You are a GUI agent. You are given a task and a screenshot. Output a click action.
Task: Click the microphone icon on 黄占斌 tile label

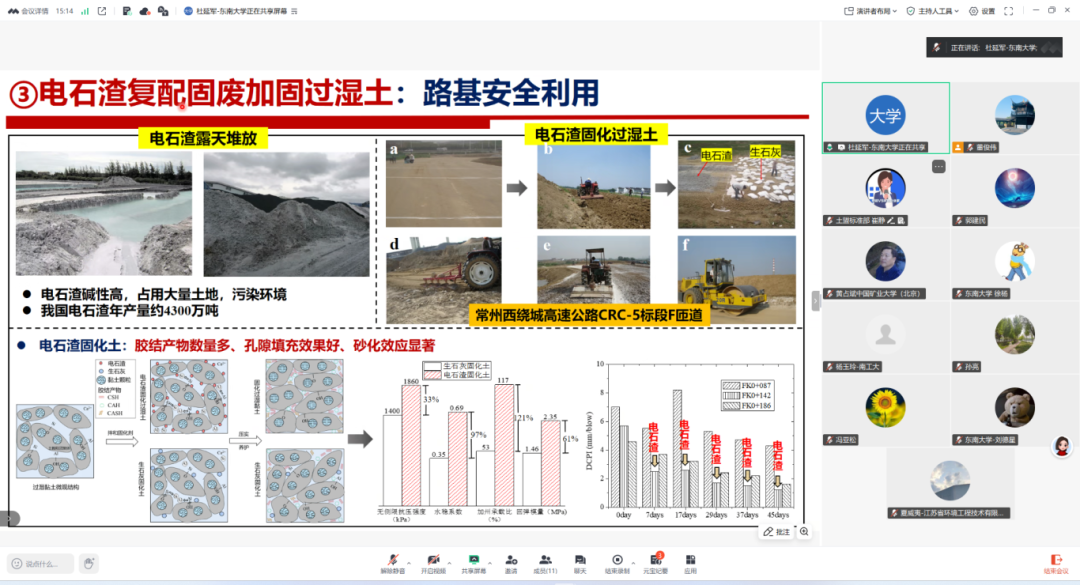(829, 294)
